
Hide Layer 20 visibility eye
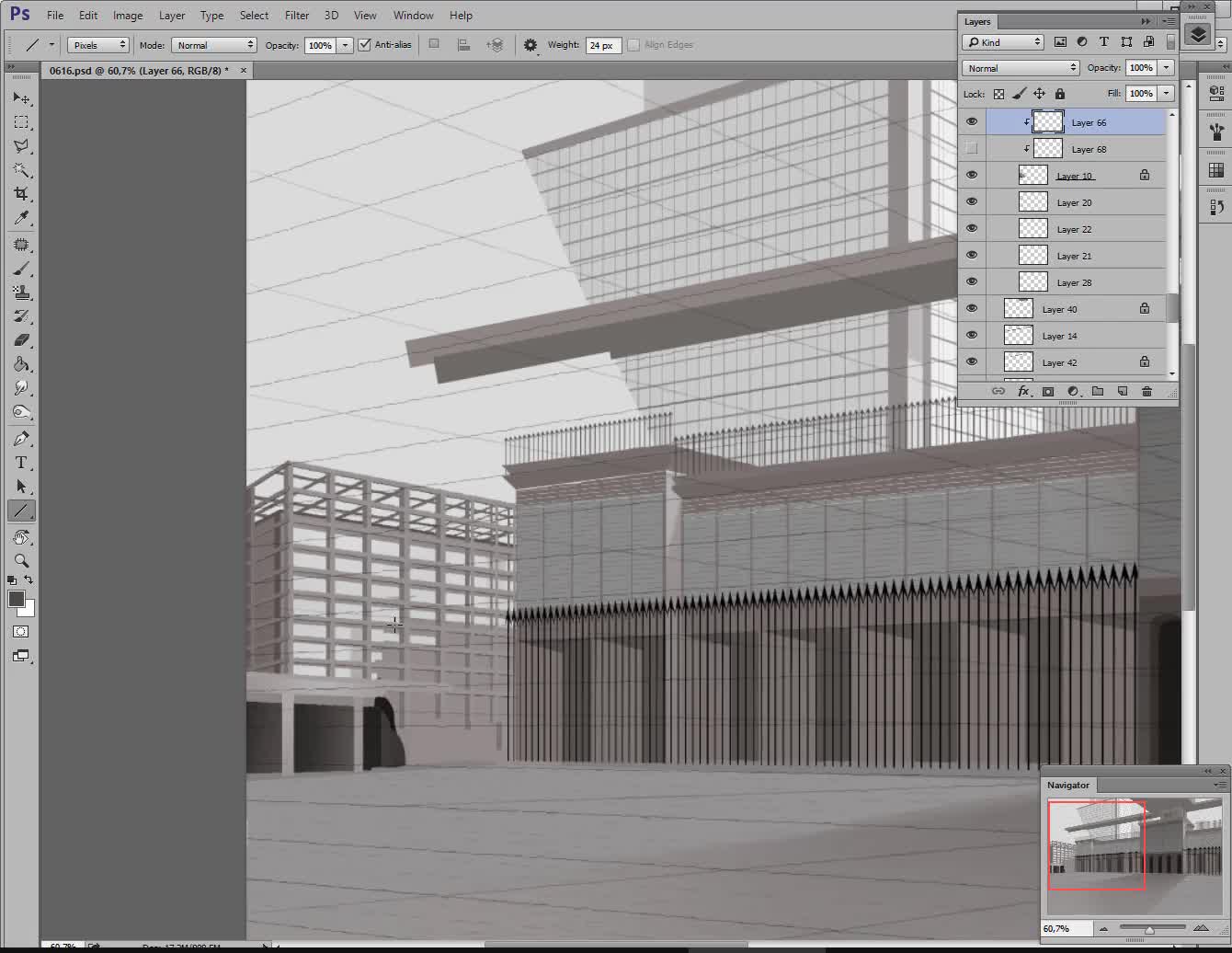coord(972,201)
